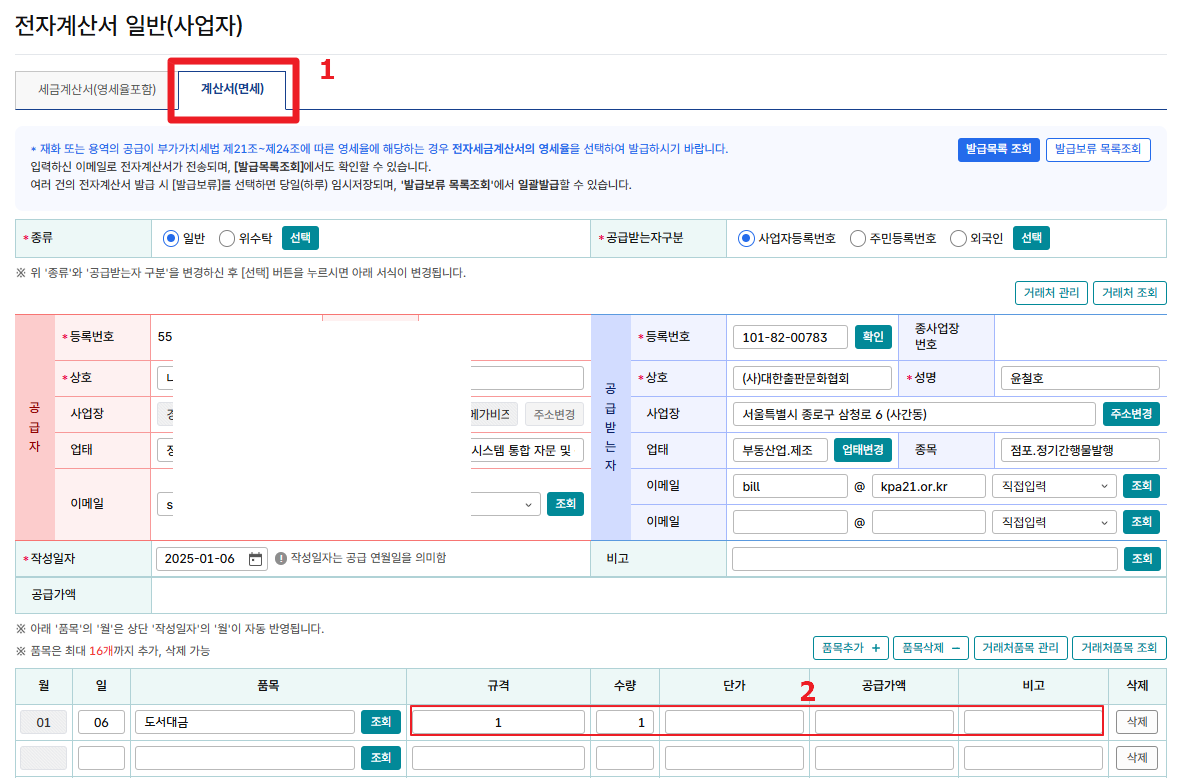Screen dimensions: 1183x778
Task: Choose 주민등록번호 as recipient type
Action: click(858, 238)
